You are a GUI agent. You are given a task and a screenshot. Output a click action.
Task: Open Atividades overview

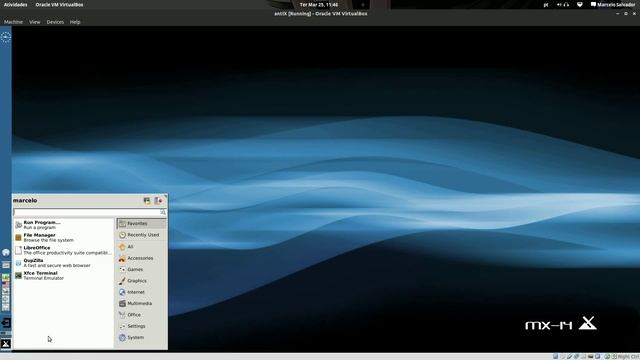(16, 4)
